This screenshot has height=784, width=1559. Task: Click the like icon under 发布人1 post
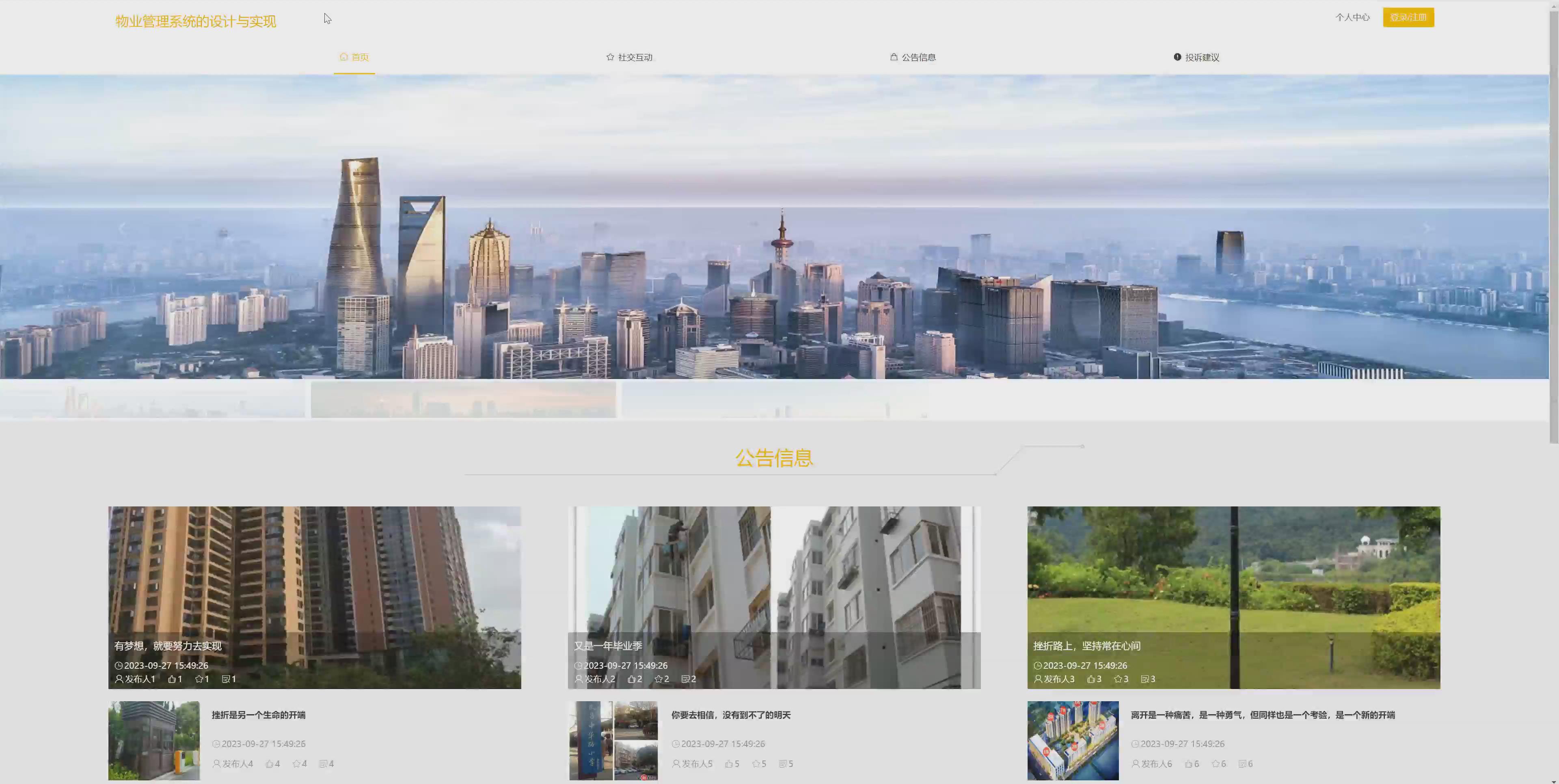pyautogui.click(x=172, y=679)
